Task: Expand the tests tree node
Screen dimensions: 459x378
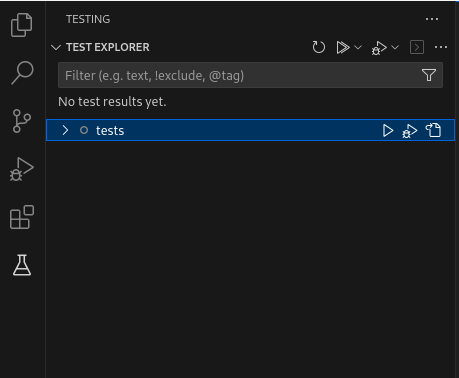Action: pyautogui.click(x=65, y=130)
